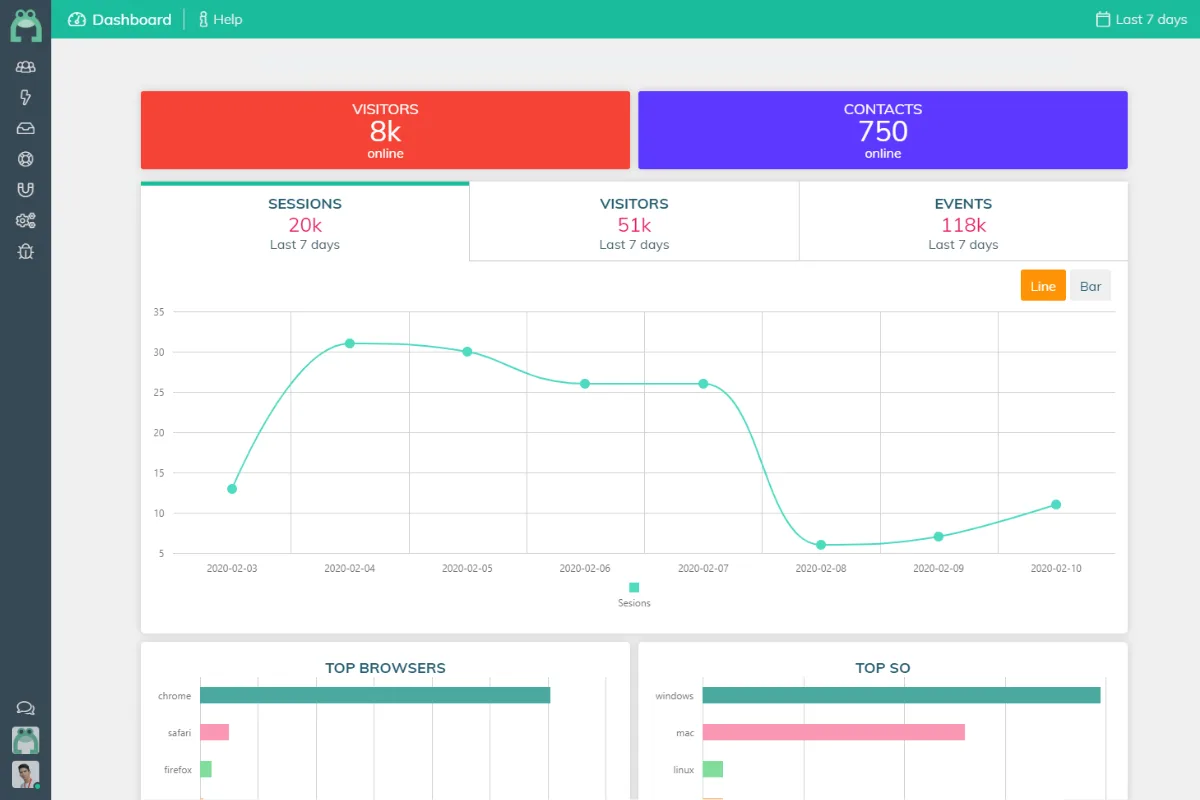The height and width of the screenshot is (800, 1200).
Task: Click the 2020-02-03 data point on chart
Action: coord(232,489)
